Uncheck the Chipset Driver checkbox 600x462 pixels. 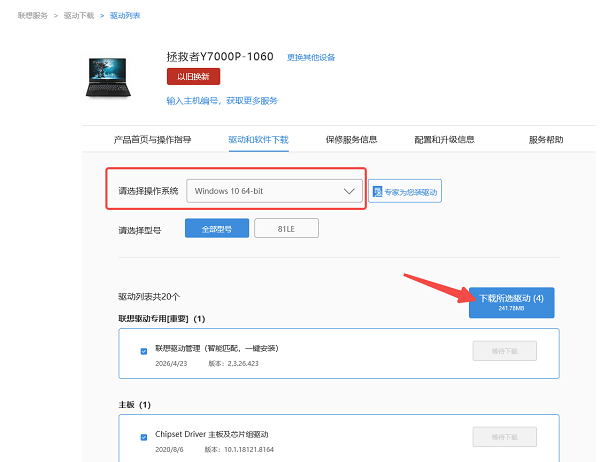[x=144, y=437]
